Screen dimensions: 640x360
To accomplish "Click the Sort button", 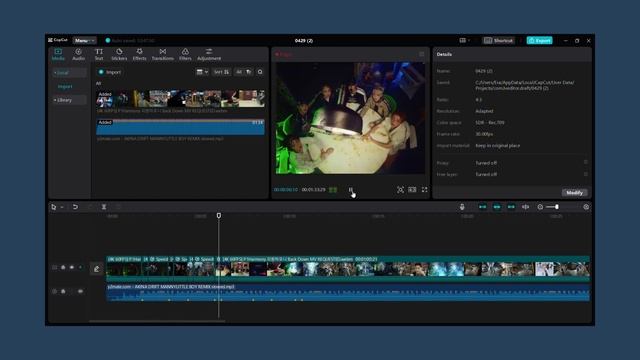I will tap(222, 72).
